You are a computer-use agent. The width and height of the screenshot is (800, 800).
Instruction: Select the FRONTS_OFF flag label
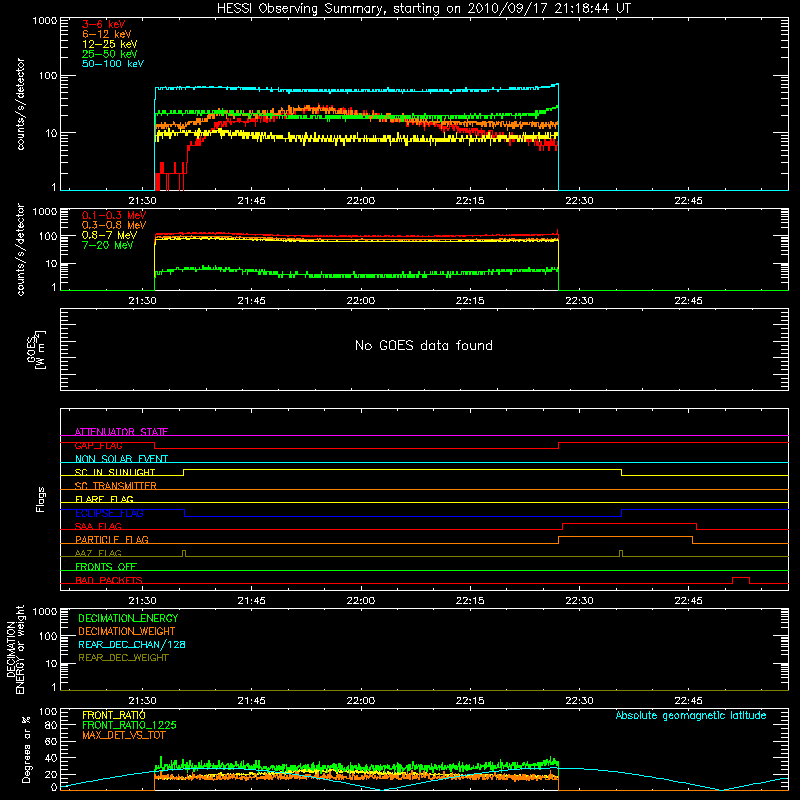(x=106, y=566)
